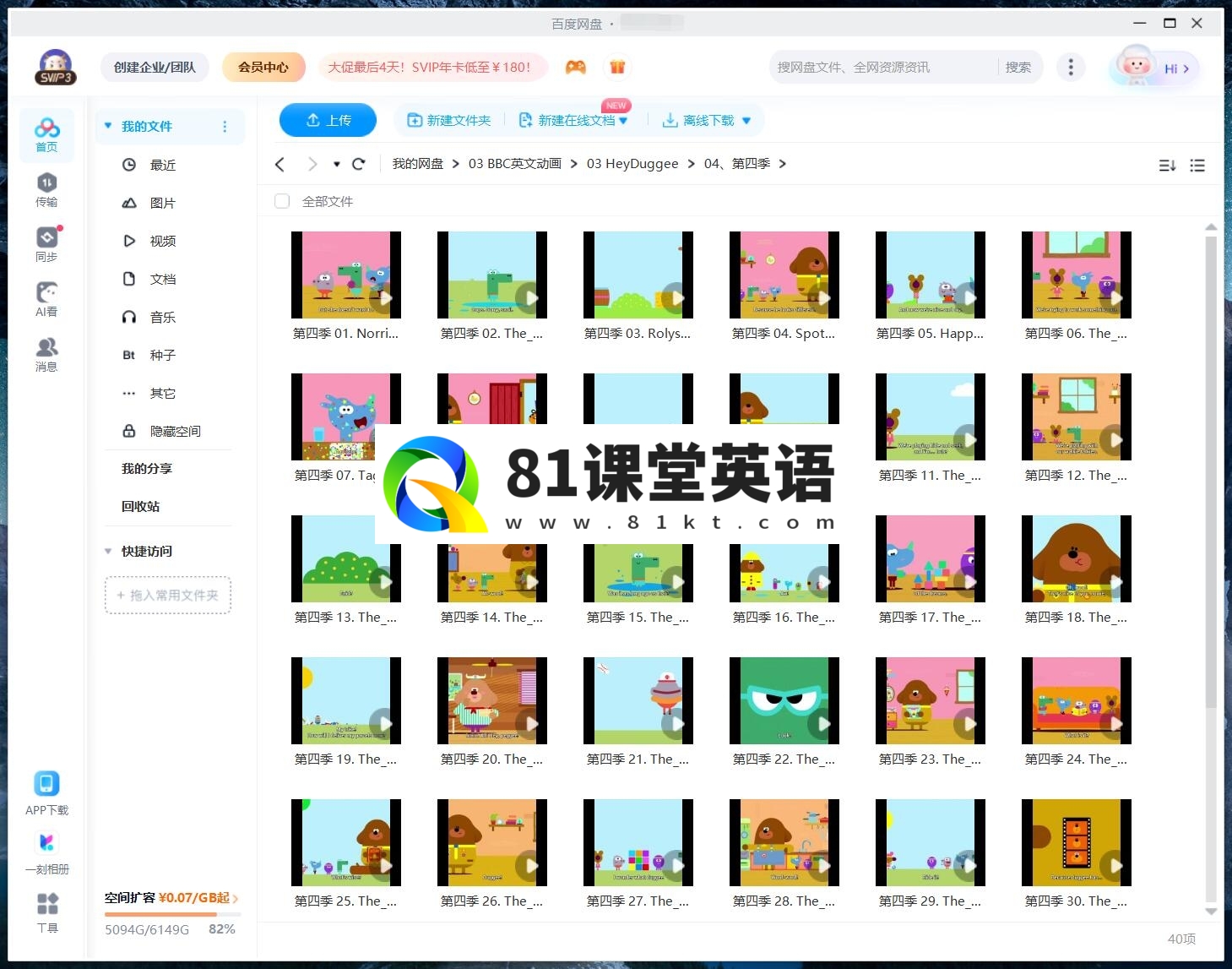Go forward with the right arrow icon
This screenshot has width=1232, height=969.
312,164
